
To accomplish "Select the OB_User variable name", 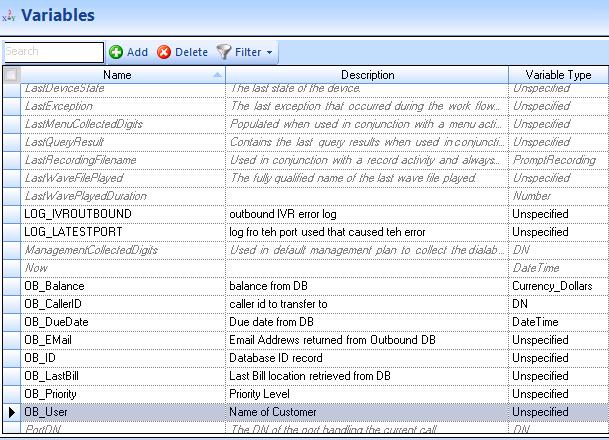I will pos(45,412).
